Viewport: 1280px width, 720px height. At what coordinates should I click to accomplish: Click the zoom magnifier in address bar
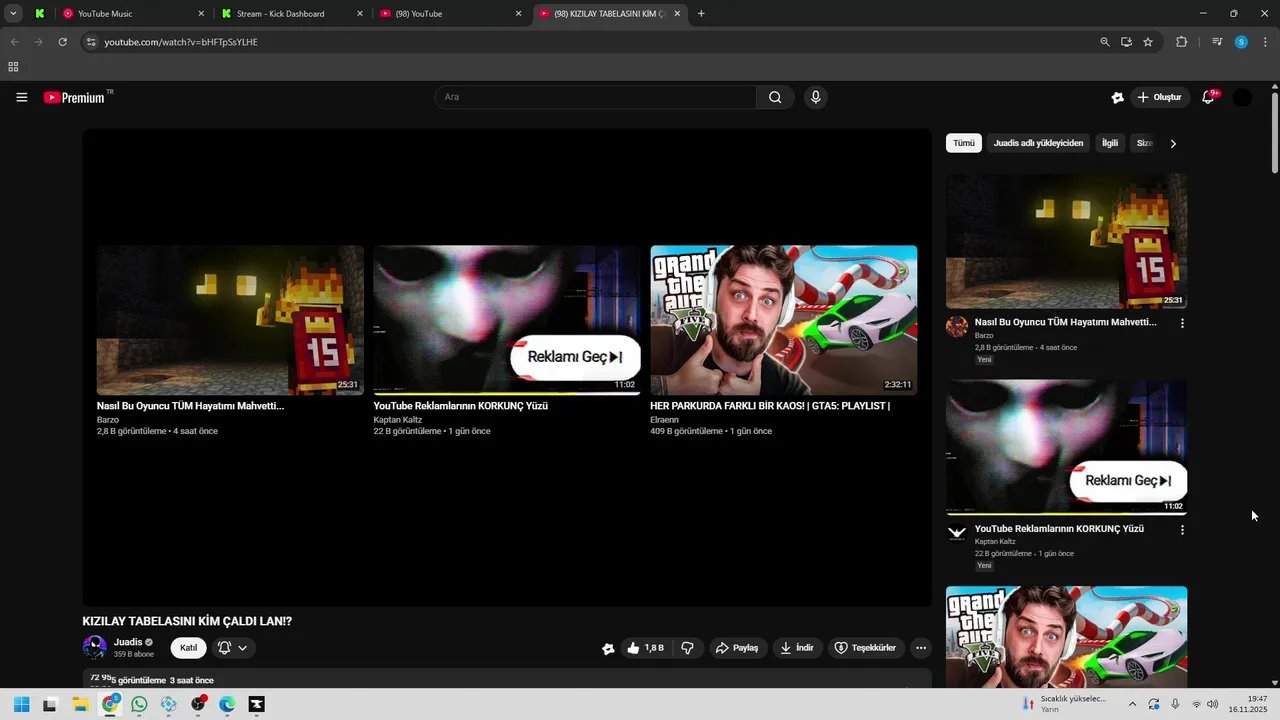pyautogui.click(x=1105, y=42)
